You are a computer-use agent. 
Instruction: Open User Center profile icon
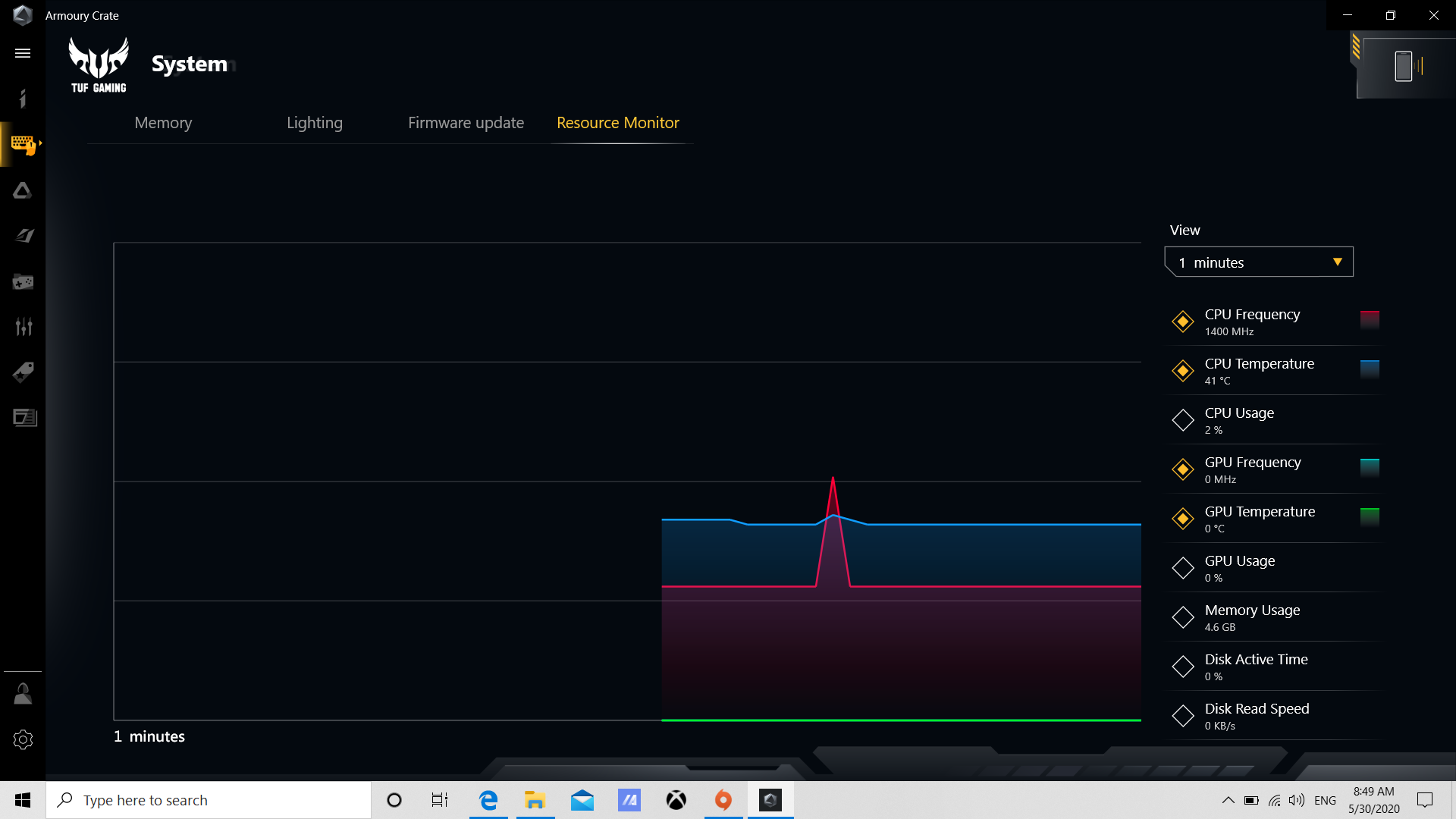tap(23, 694)
